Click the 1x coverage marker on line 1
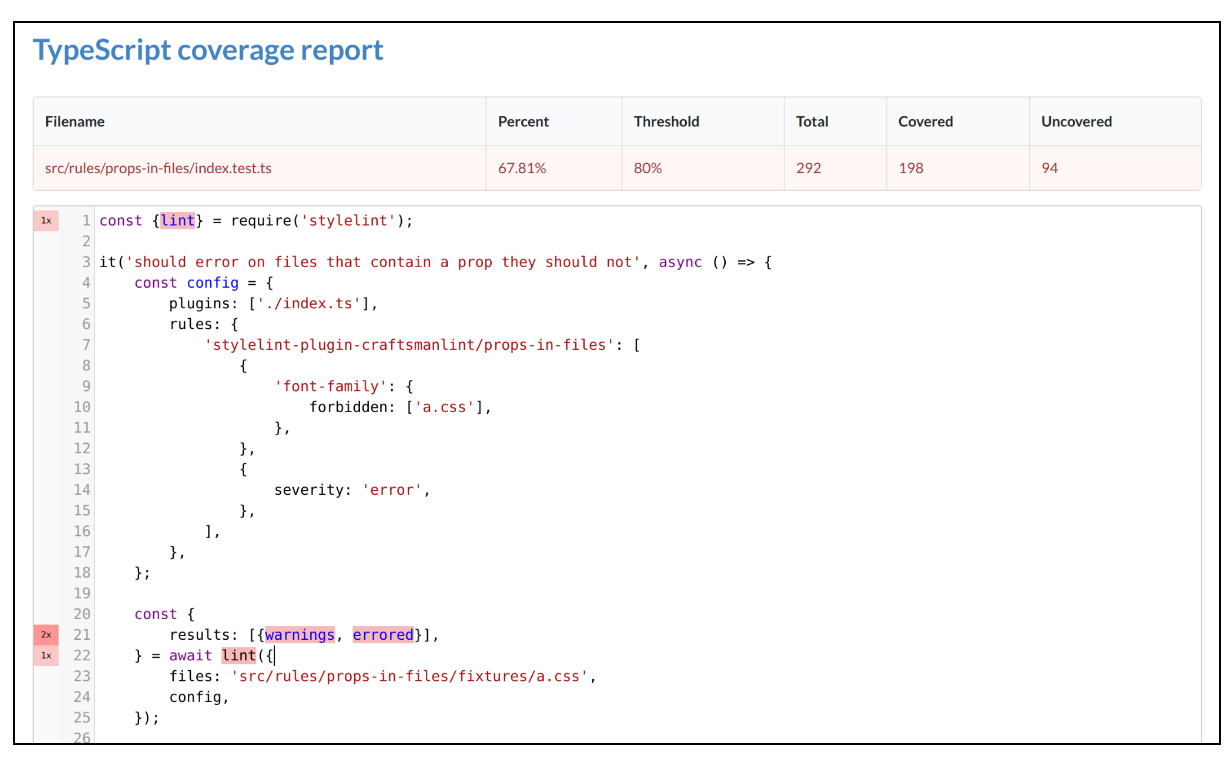Image resolution: width=1231 pixels, height=762 pixels. point(46,220)
